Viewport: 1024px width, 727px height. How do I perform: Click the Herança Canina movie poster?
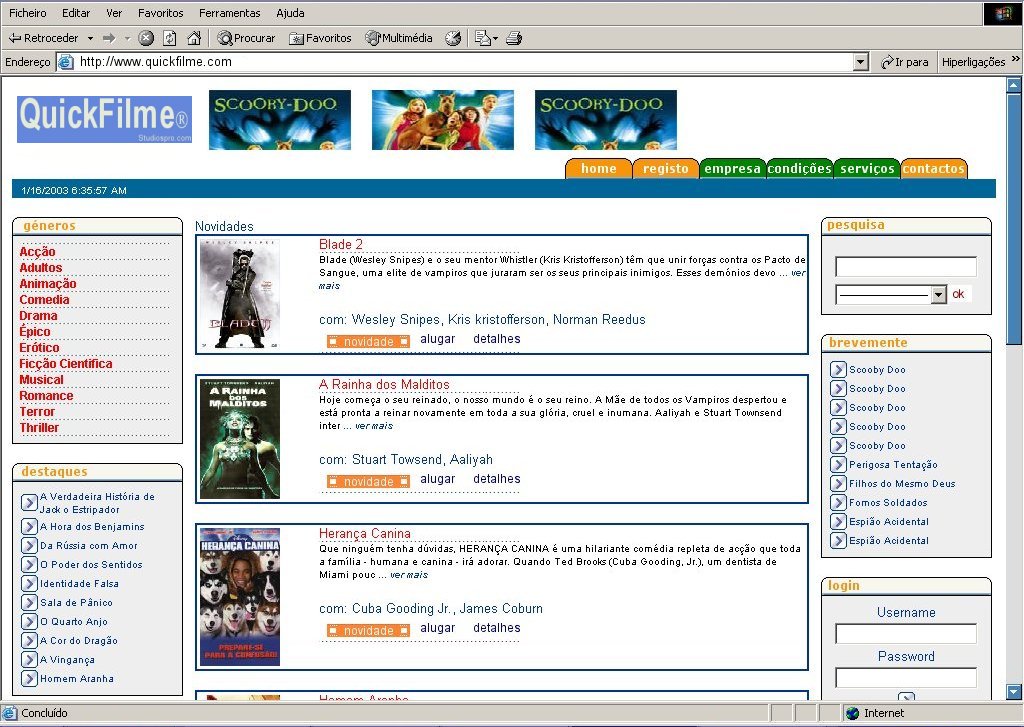[240, 596]
